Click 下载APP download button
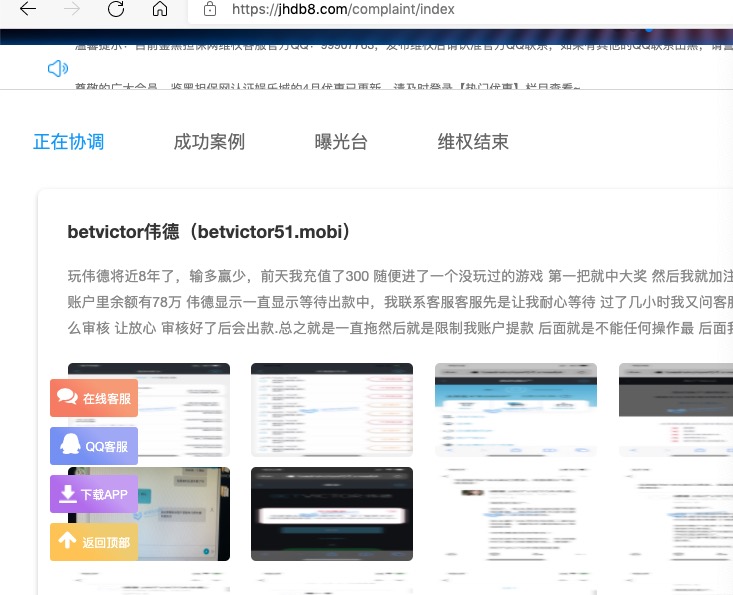Screen dimensions: 733x595 (94, 494)
